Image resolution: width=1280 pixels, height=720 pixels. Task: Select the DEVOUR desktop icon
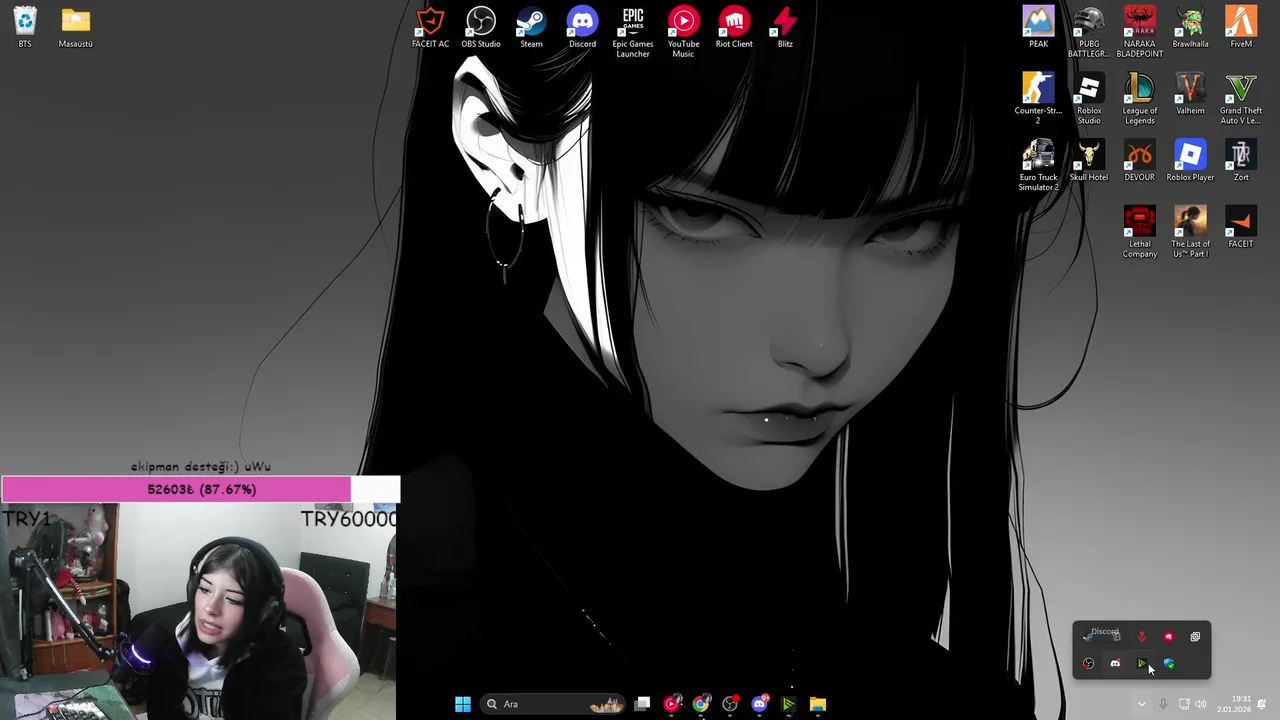pyautogui.click(x=1140, y=160)
